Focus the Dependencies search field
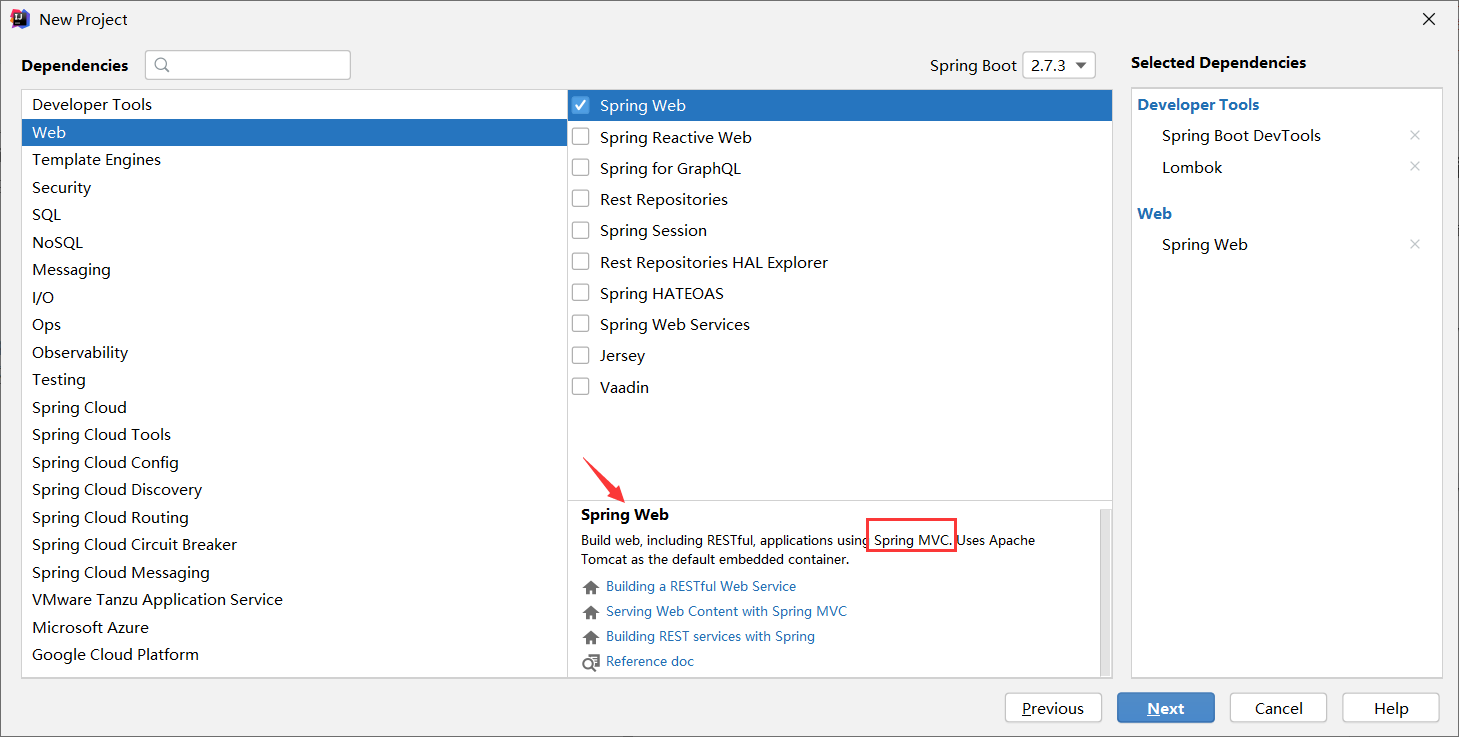1459x737 pixels. (x=248, y=65)
